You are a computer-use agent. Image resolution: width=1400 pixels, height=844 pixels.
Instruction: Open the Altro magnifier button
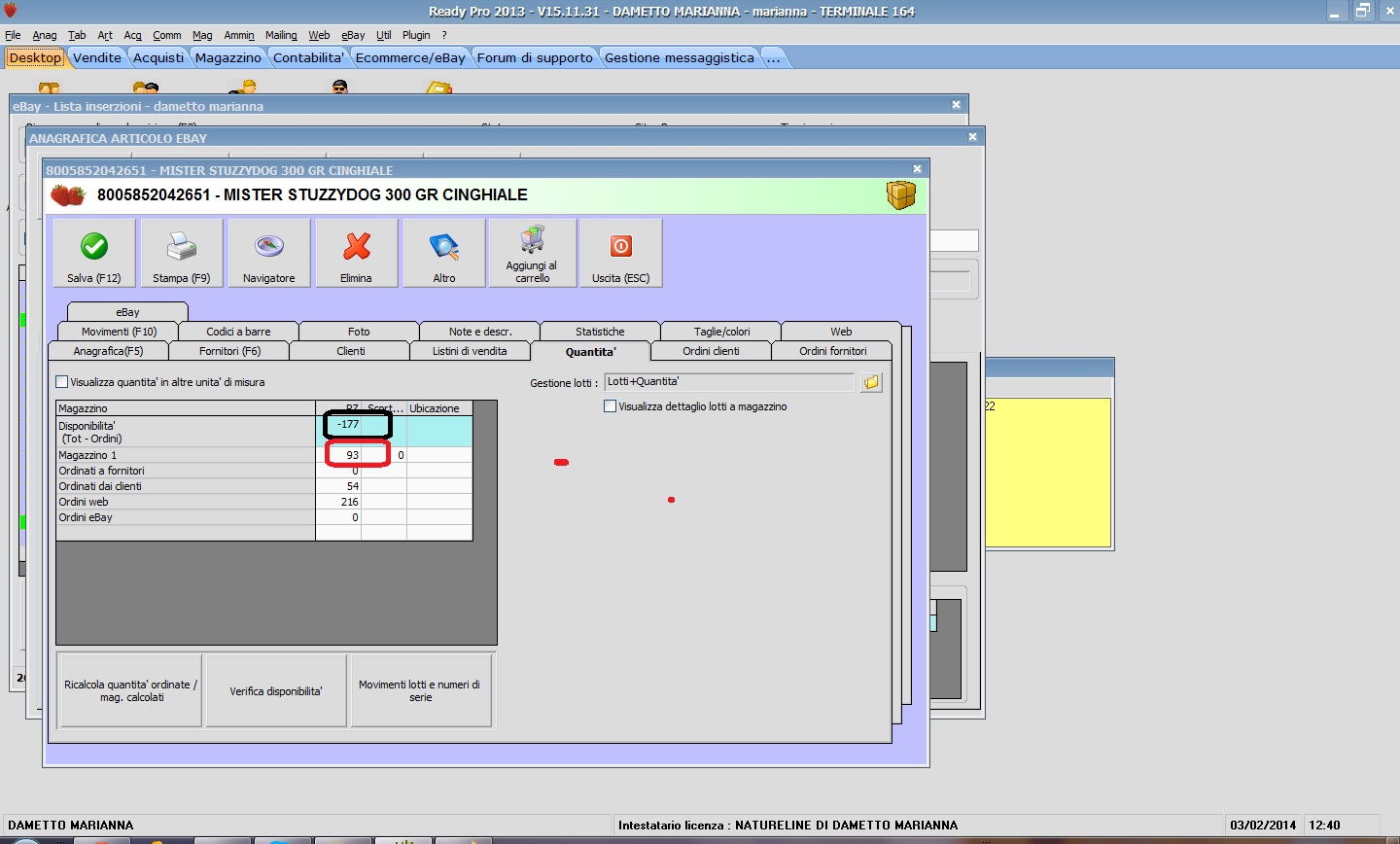[x=444, y=253]
